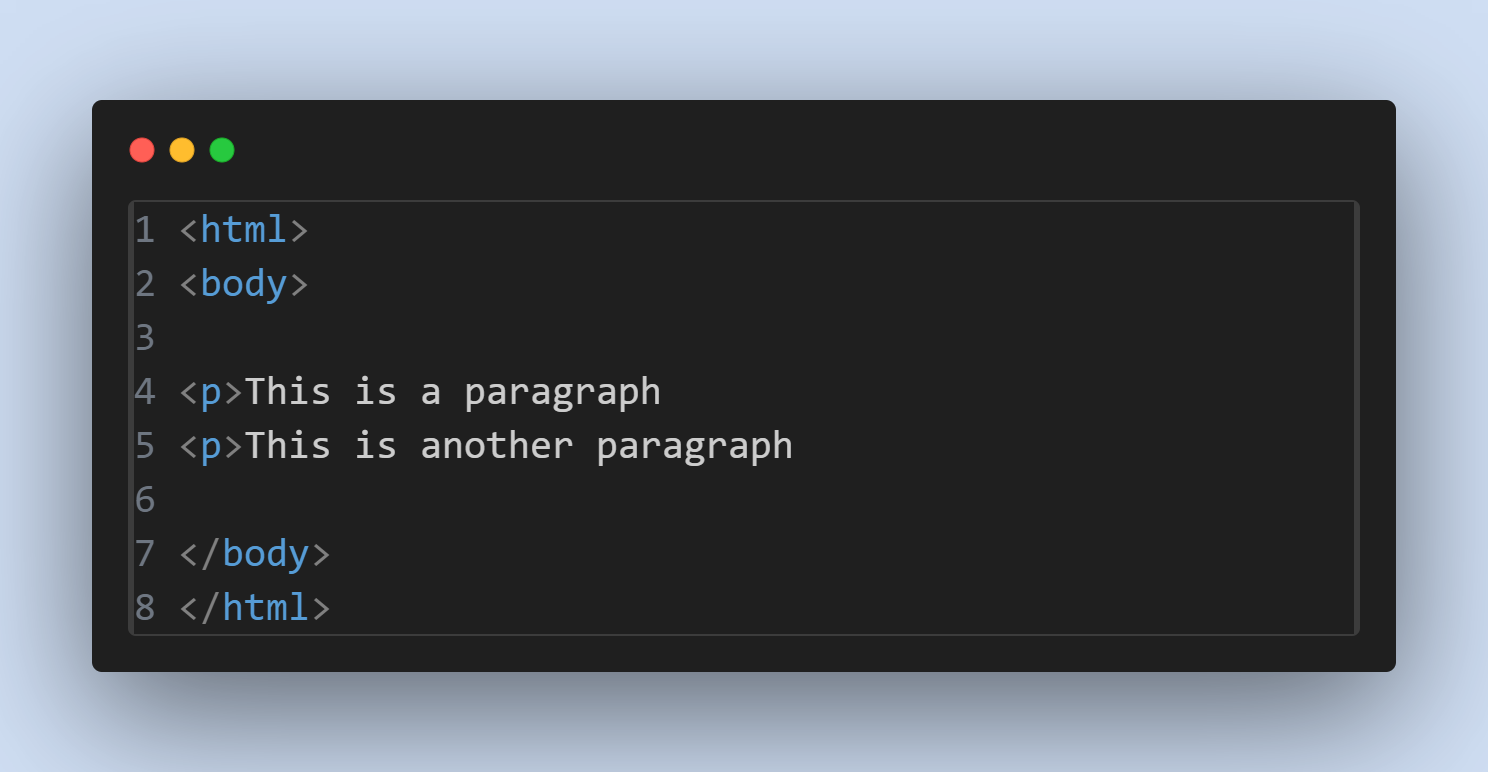Click the p tag on line 4
Viewport: 1488px width, 772px height.
tap(211, 392)
